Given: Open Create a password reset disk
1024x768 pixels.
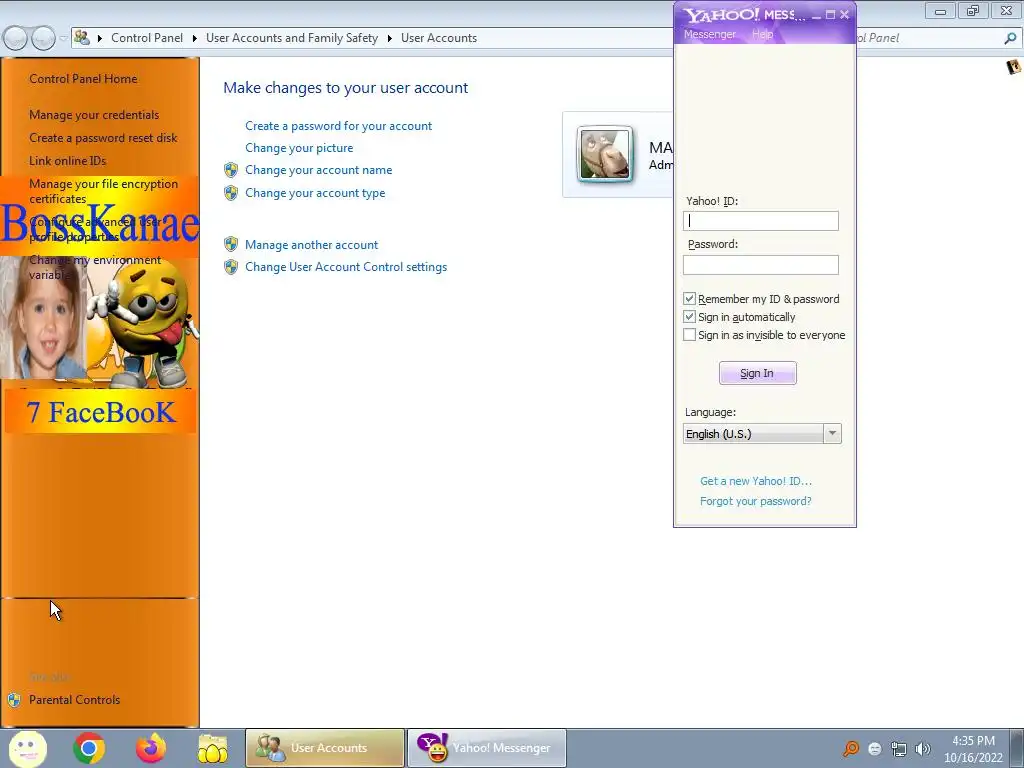Looking at the screenshot, I should (x=103, y=138).
